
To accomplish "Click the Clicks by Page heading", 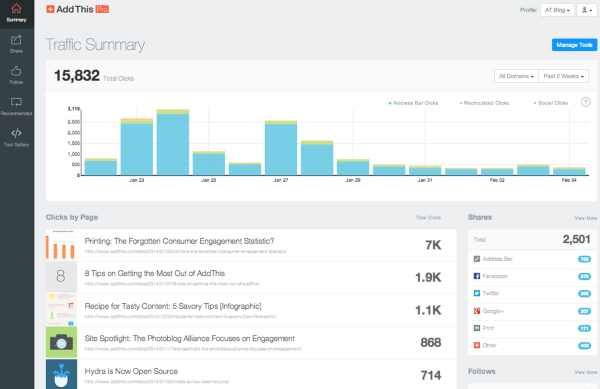I will click(x=72, y=217).
